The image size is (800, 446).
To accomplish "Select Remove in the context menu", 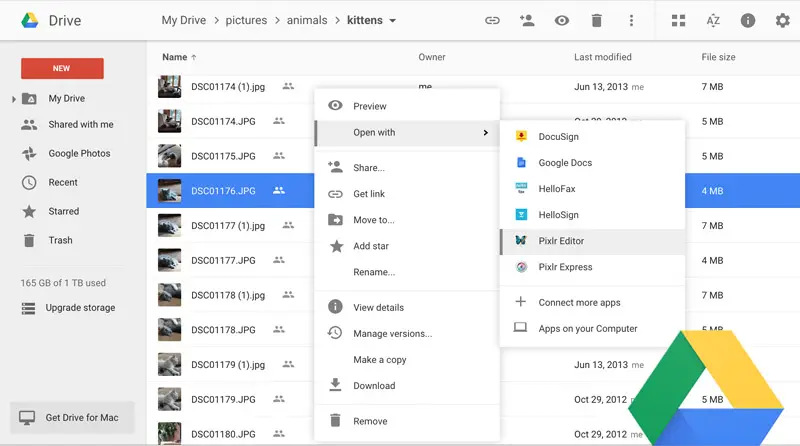I will click(407, 422).
